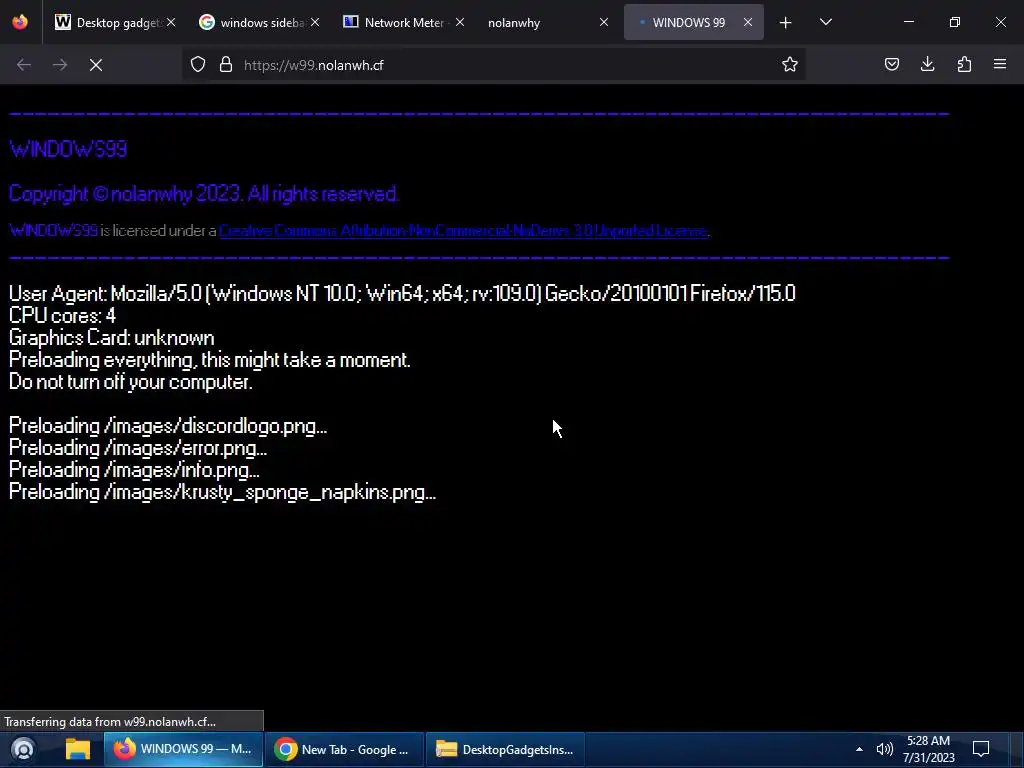This screenshot has height=768, width=1024.
Task: Bookmark this page with the star
Action: pyautogui.click(x=790, y=64)
